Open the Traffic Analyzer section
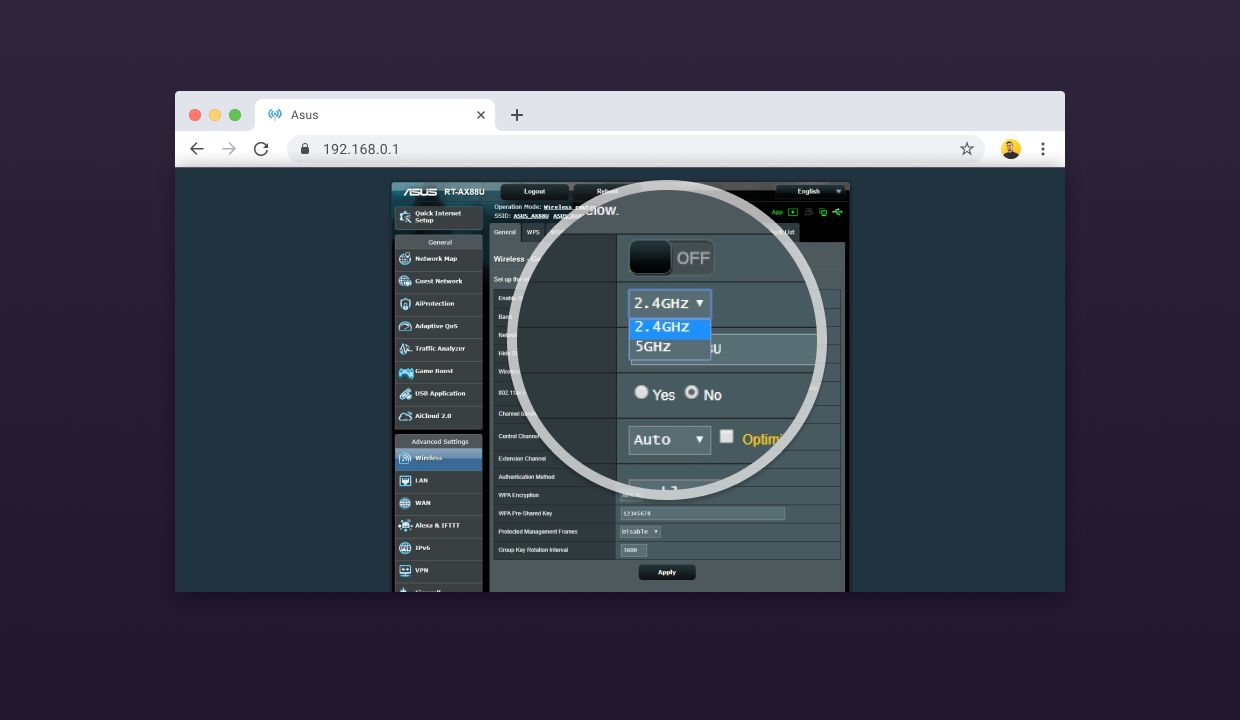 pos(438,349)
